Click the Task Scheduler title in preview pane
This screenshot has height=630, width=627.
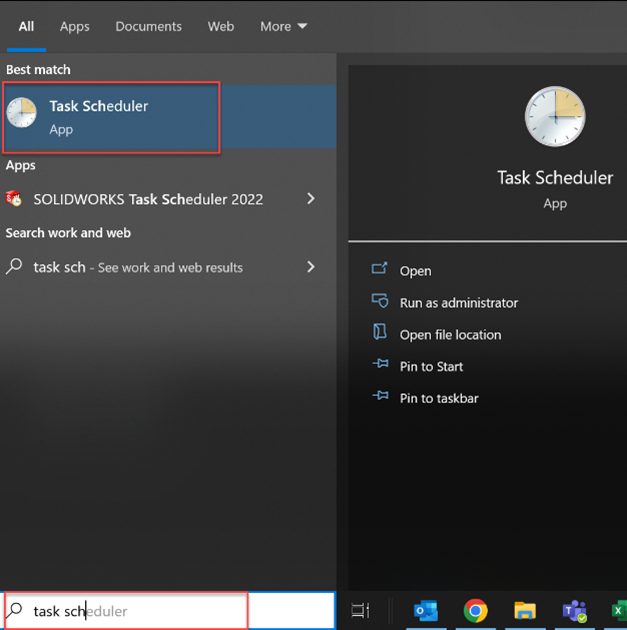tap(555, 178)
